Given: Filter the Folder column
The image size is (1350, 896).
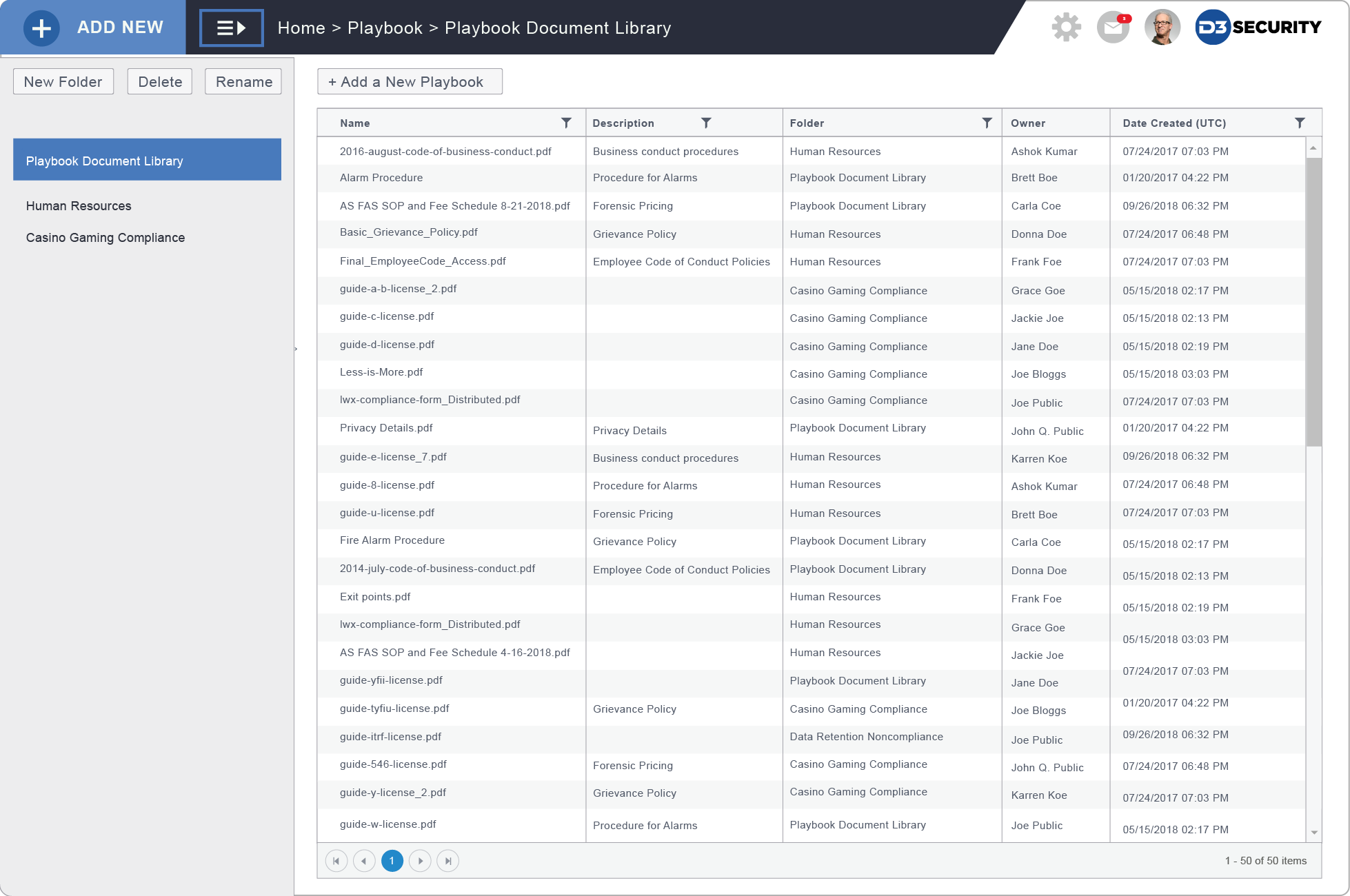Looking at the screenshot, I should coord(987,123).
